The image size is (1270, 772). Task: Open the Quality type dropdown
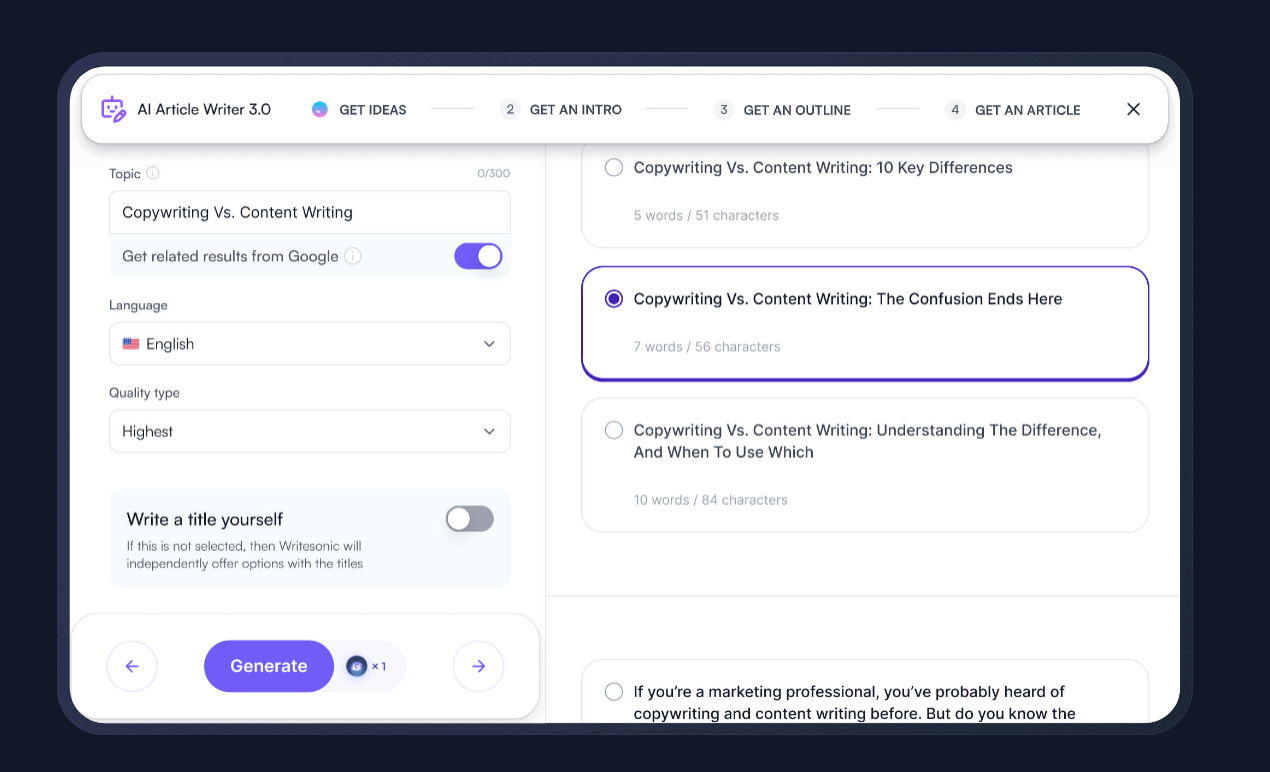pyautogui.click(x=310, y=431)
